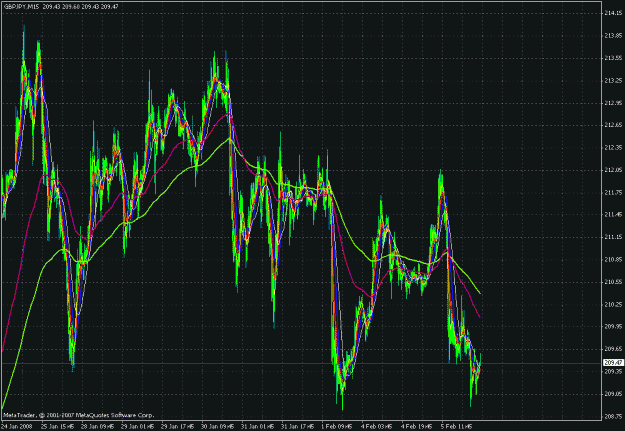This screenshot has height=431, width=625.
Task: Click the 29 Jan 17:45 time label
Action: point(177,426)
